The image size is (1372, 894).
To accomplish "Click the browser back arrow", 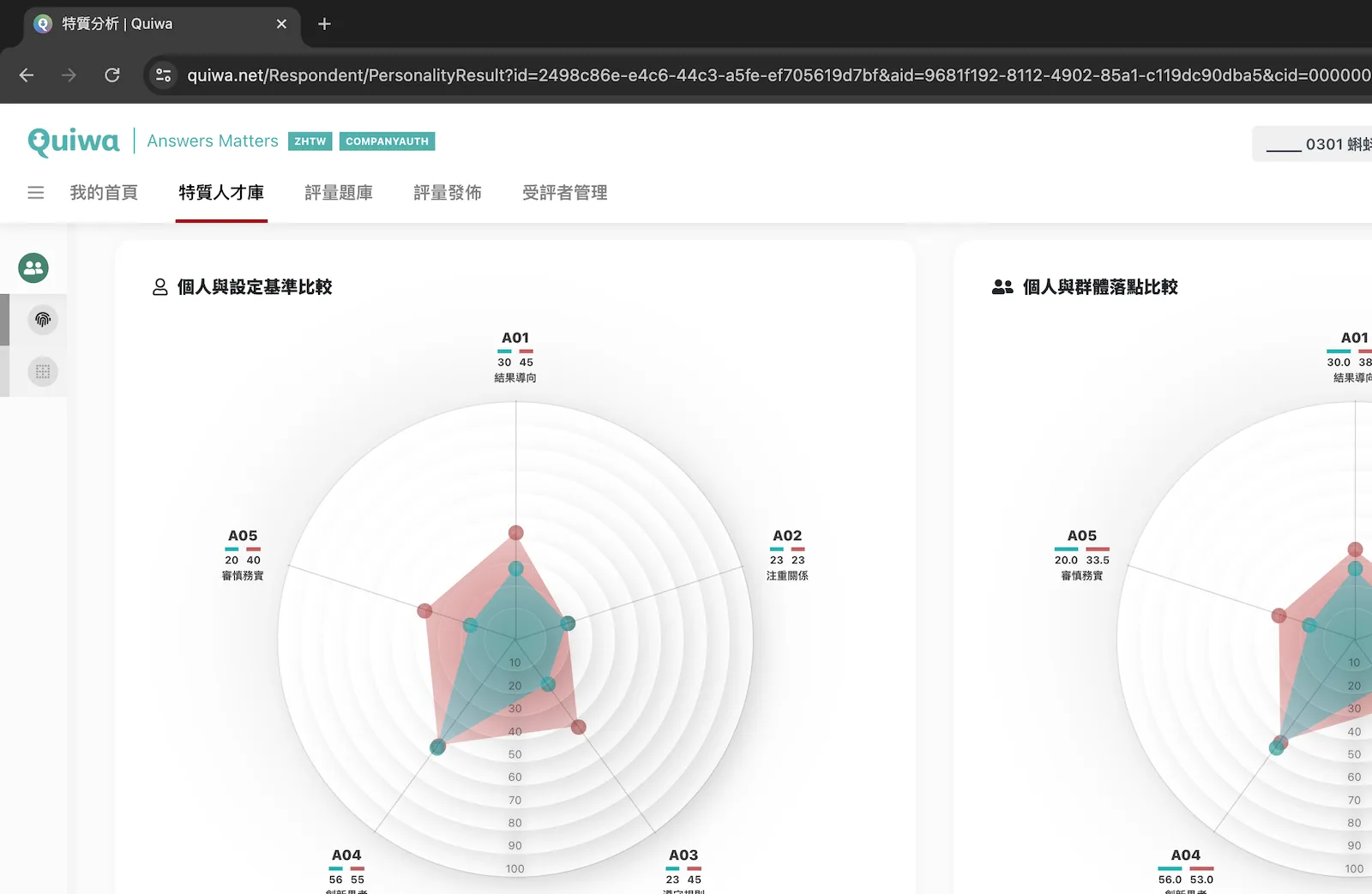I will (x=27, y=75).
